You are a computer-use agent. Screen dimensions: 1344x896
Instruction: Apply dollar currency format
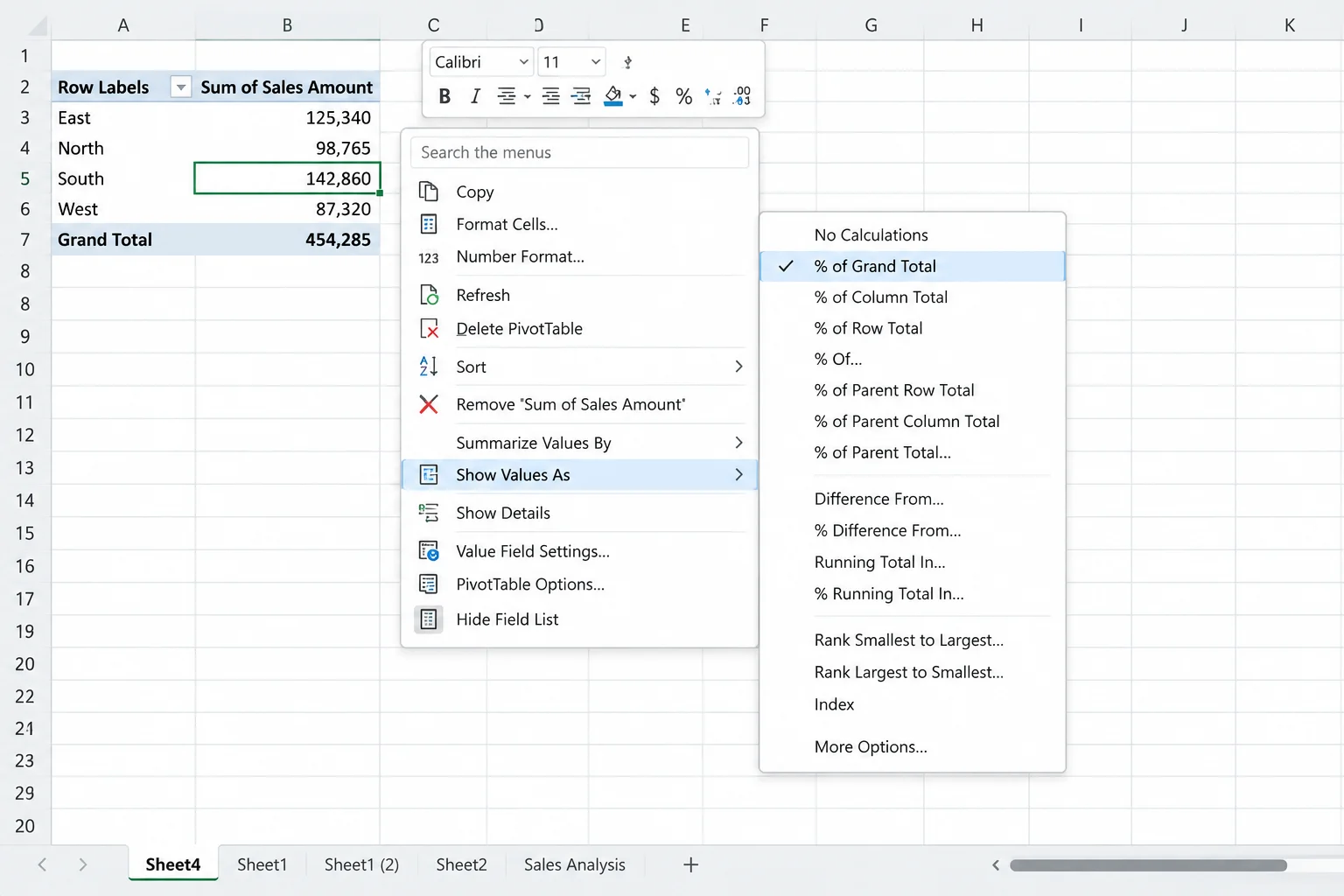point(654,96)
